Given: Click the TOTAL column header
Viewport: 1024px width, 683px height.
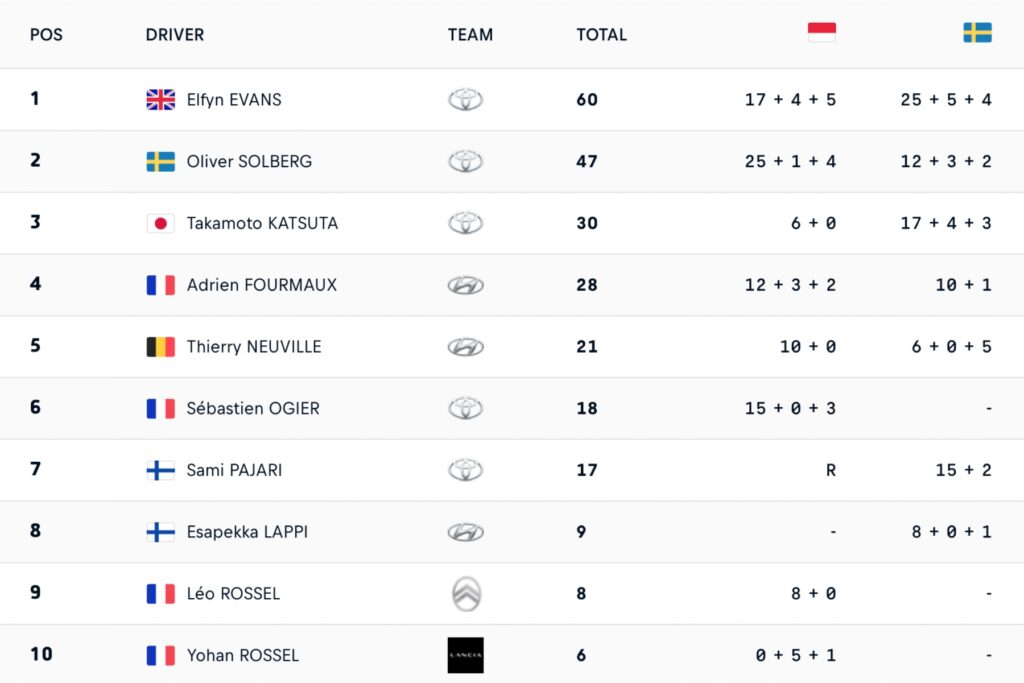Looking at the screenshot, I should [x=601, y=34].
